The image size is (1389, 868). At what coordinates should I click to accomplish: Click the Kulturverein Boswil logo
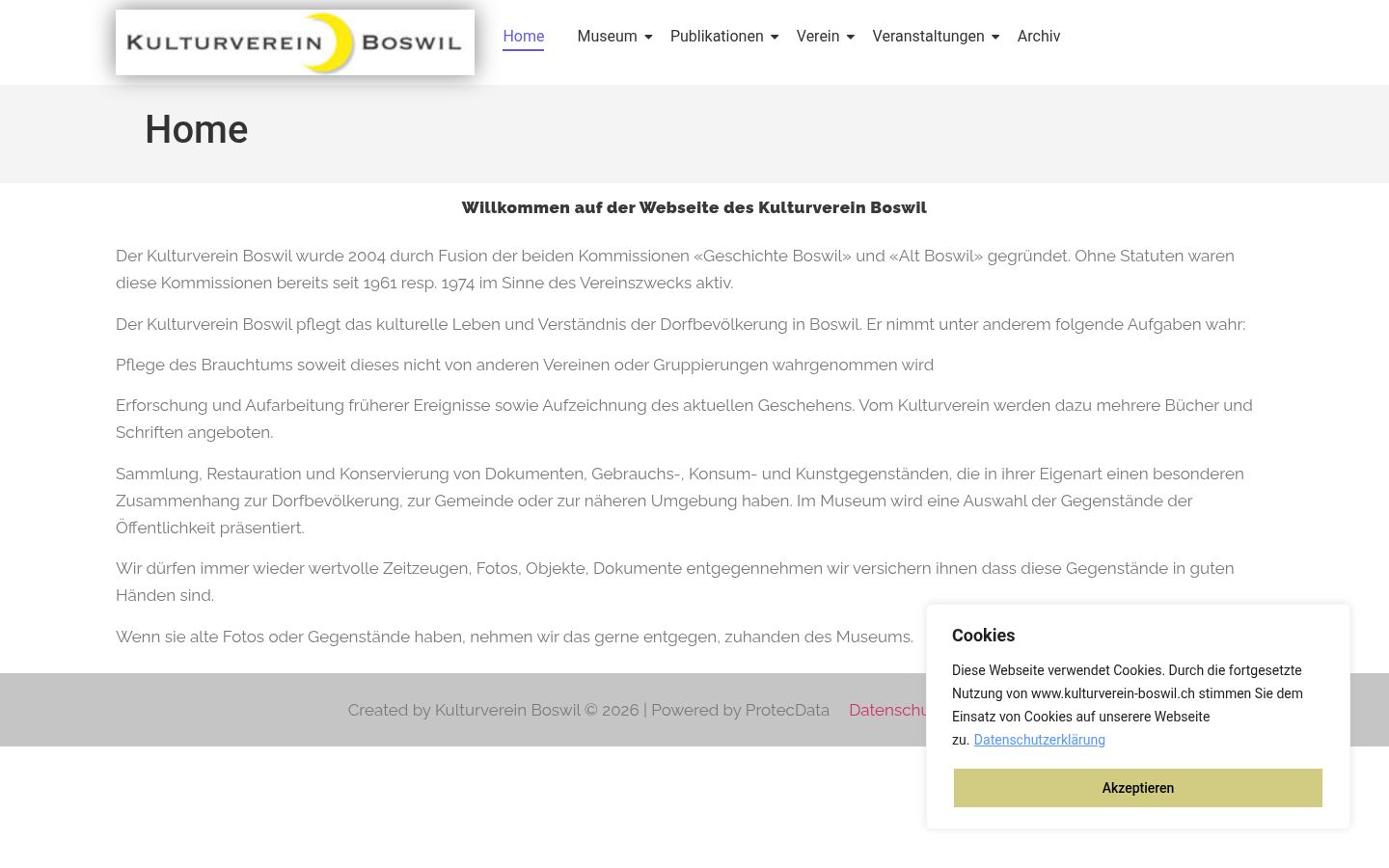pyautogui.click(x=295, y=42)
